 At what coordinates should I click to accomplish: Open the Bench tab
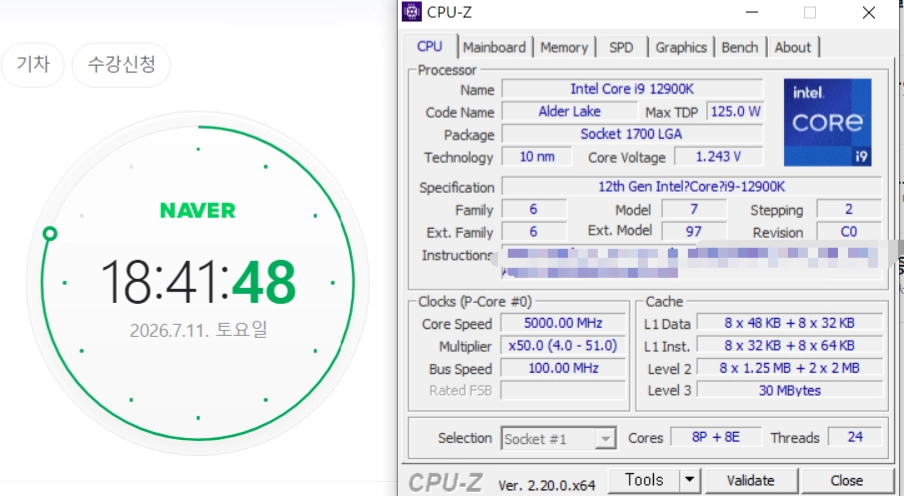[x=740, y=47]
